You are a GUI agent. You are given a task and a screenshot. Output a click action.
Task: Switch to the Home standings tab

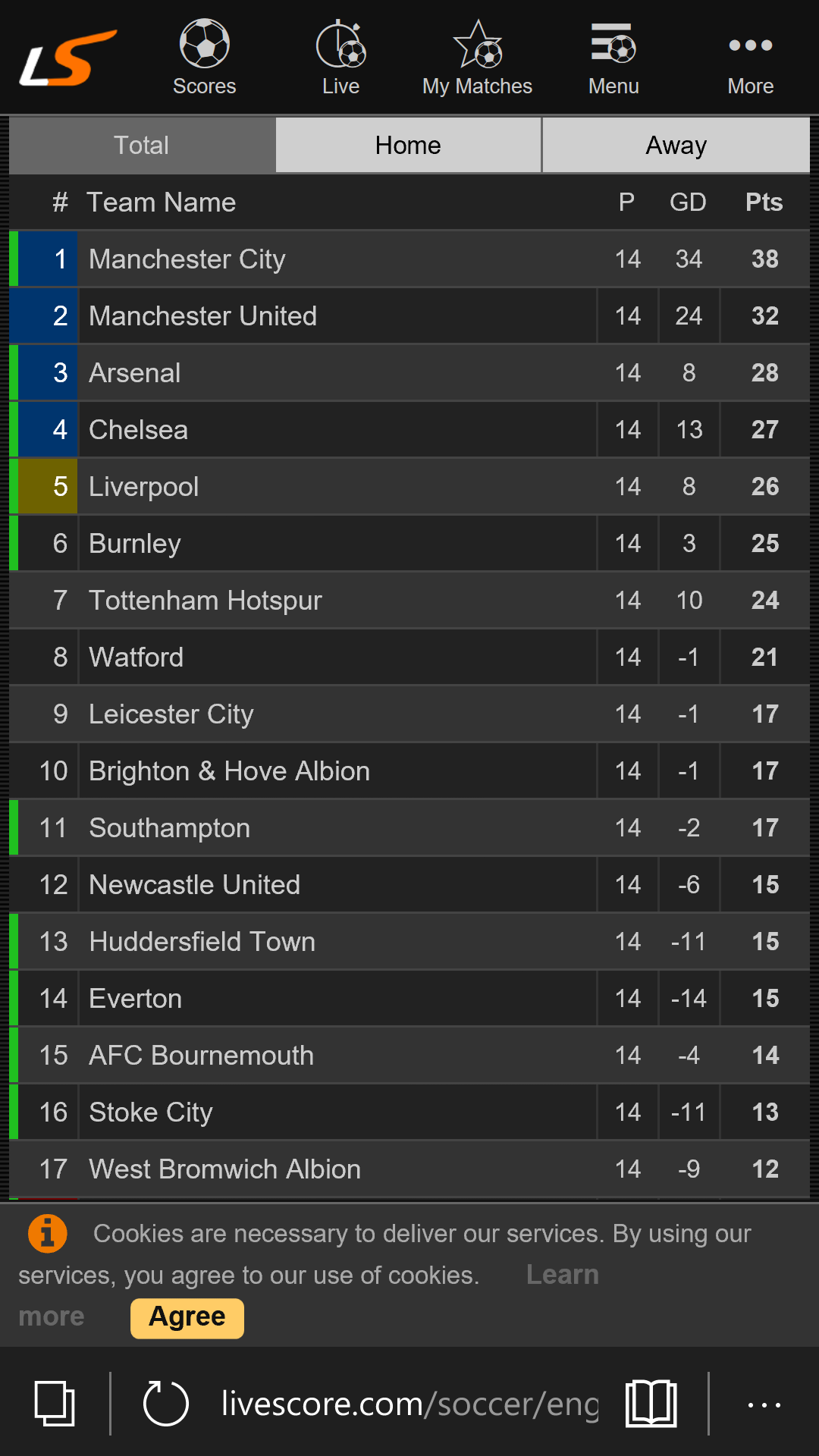click(x=408, y=145)
